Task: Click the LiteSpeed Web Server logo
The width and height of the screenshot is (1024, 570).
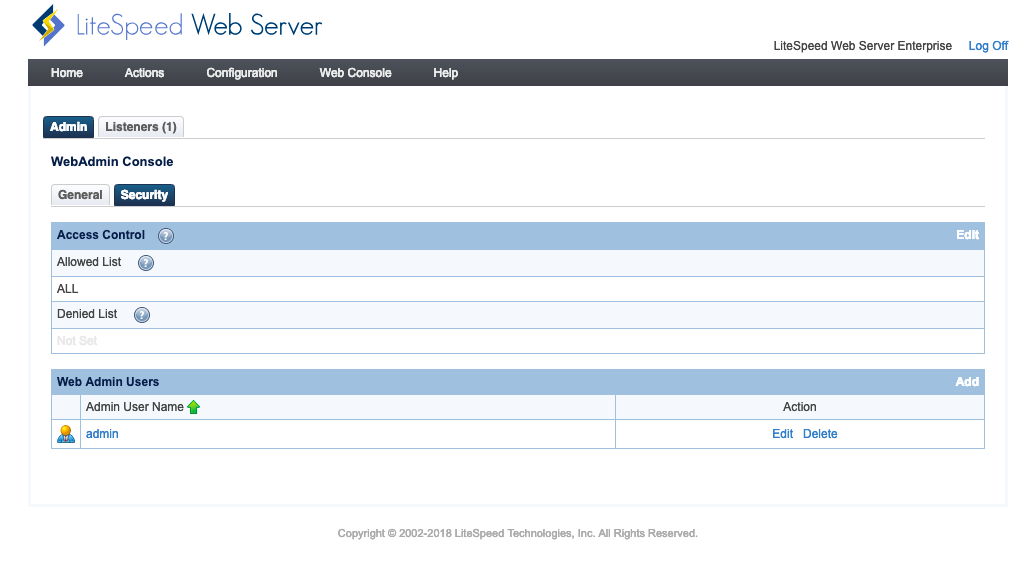Action: coord(177,25)
